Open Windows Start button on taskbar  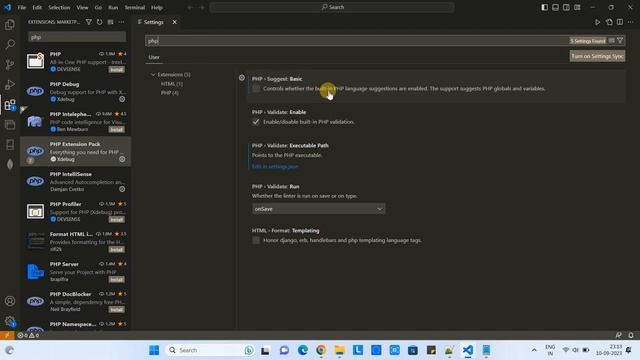154,350
